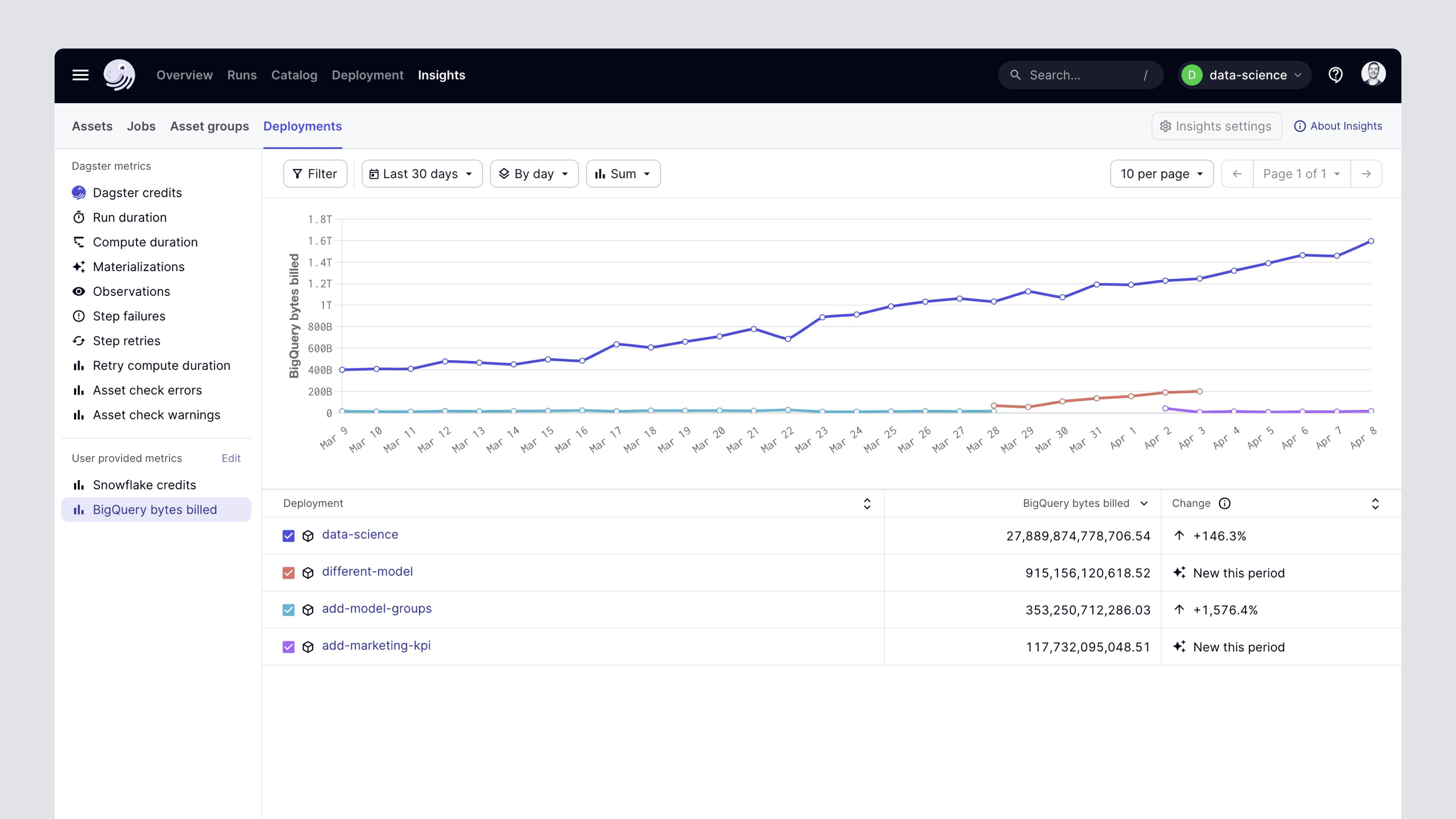Open the data-science workspace switcher
This screenshot has width=1456, height=819.
[x=1244, y=75]
